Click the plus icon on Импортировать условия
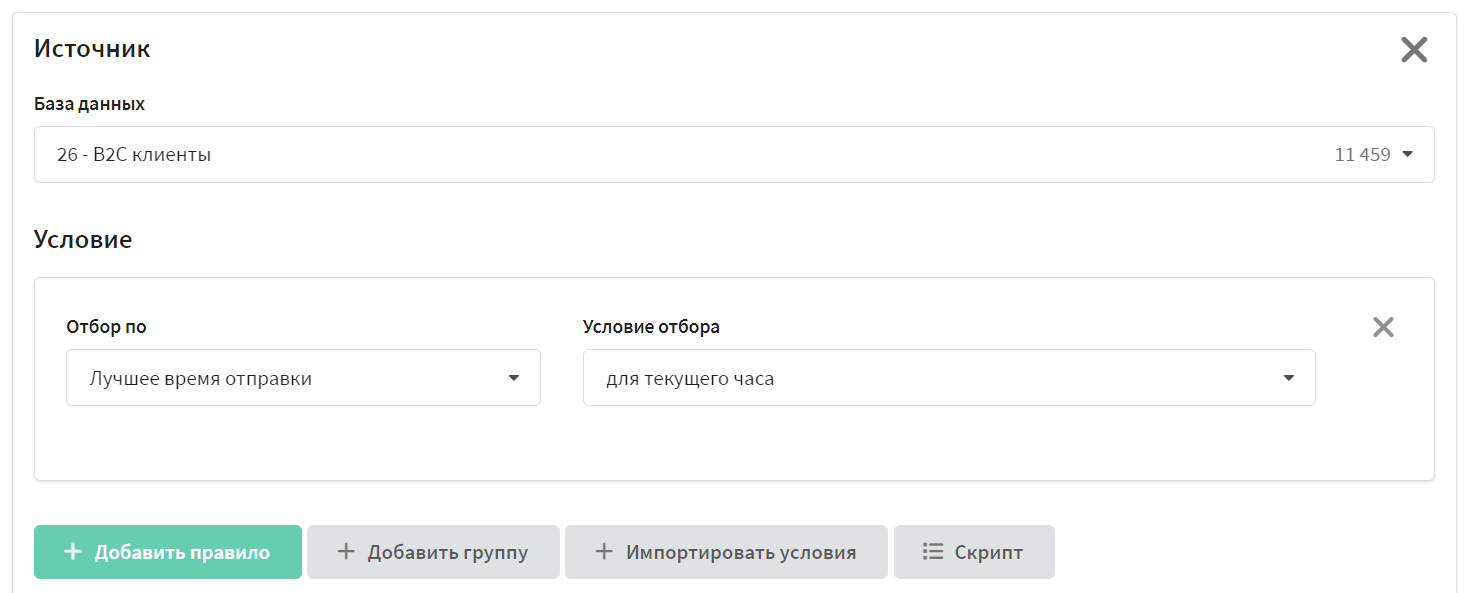The height and width of the screenshot is (593, 1469). (603, 552)
